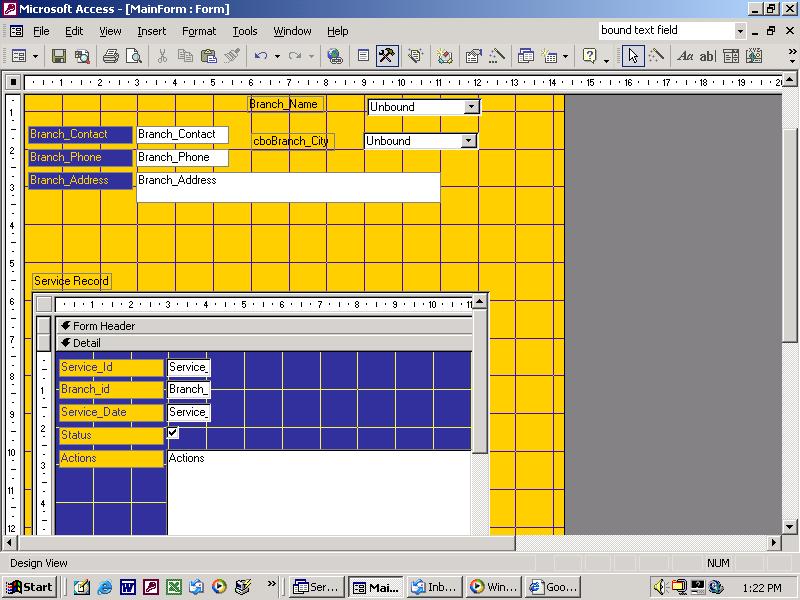Click the Paste clipboard icon
800x600 pixels.
tap(209, 56)
